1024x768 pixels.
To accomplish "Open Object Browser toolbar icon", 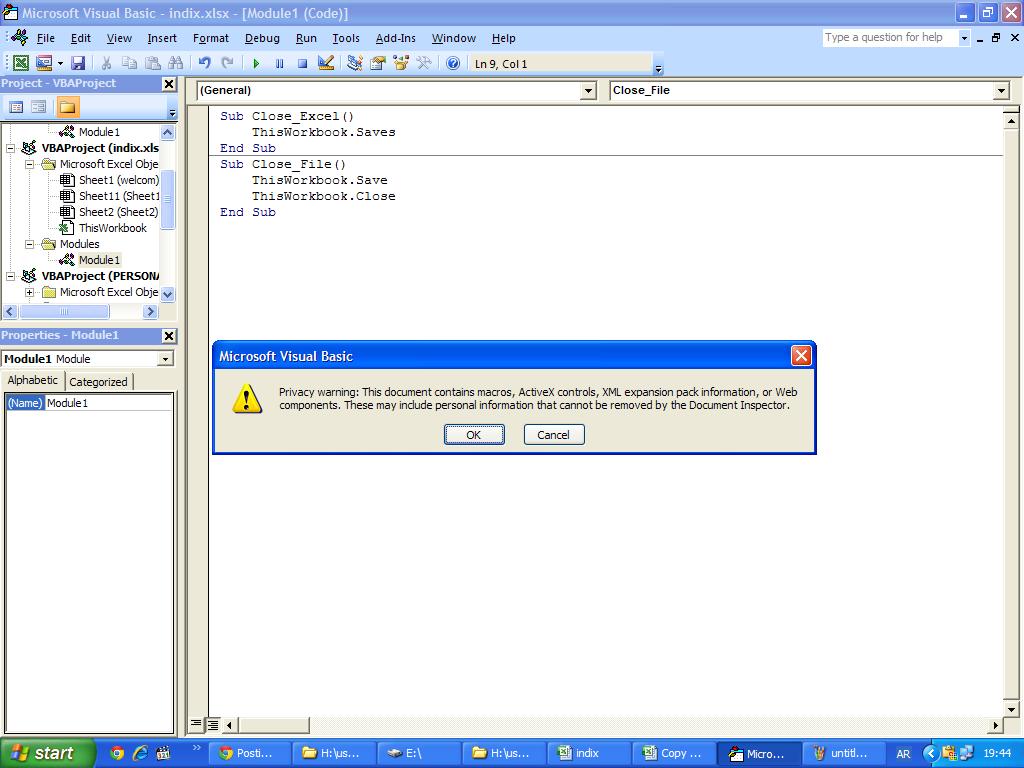I will (x=400, y=63).
